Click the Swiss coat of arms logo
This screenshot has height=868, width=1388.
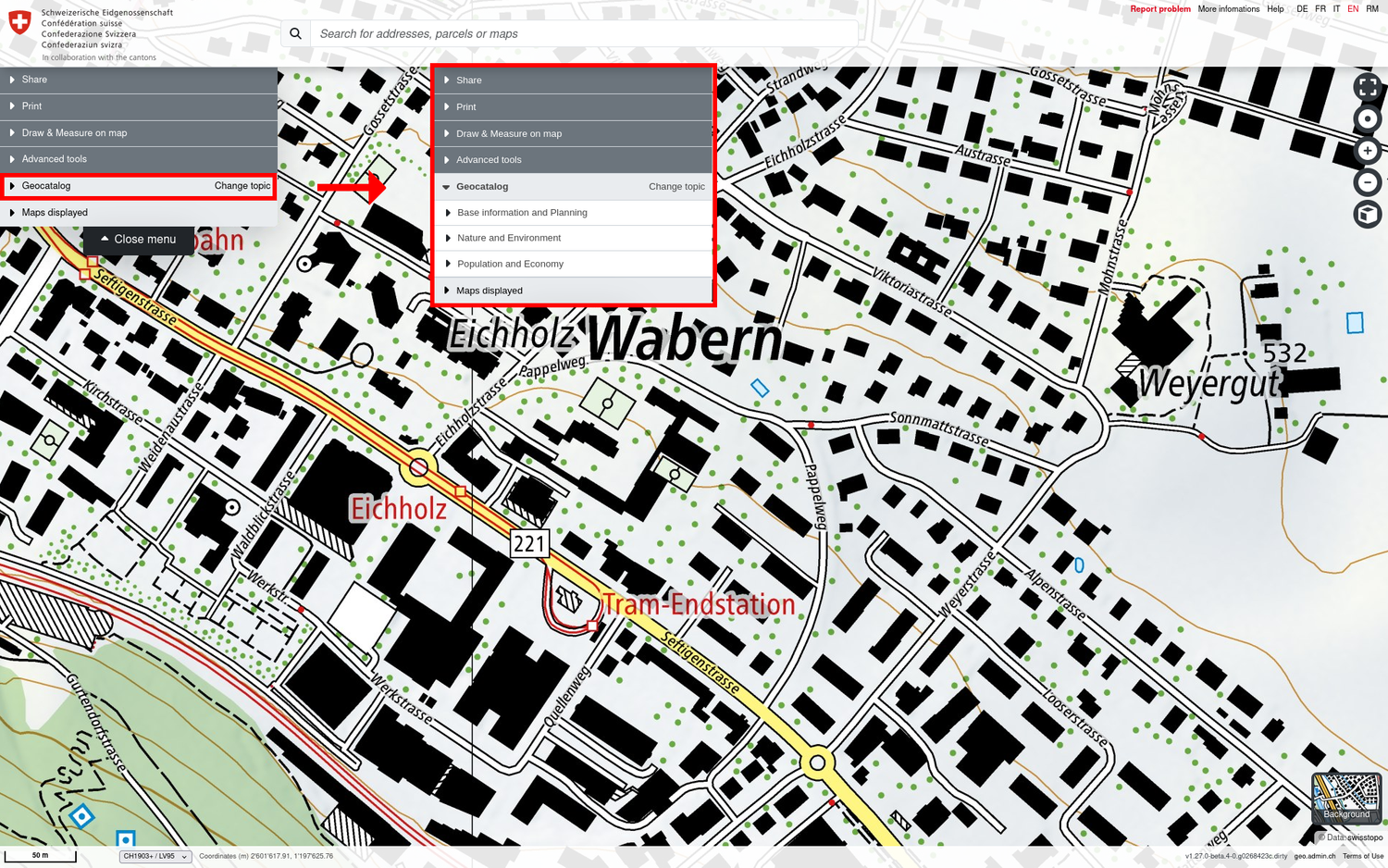pyautogui.click(x=19, y=22)
